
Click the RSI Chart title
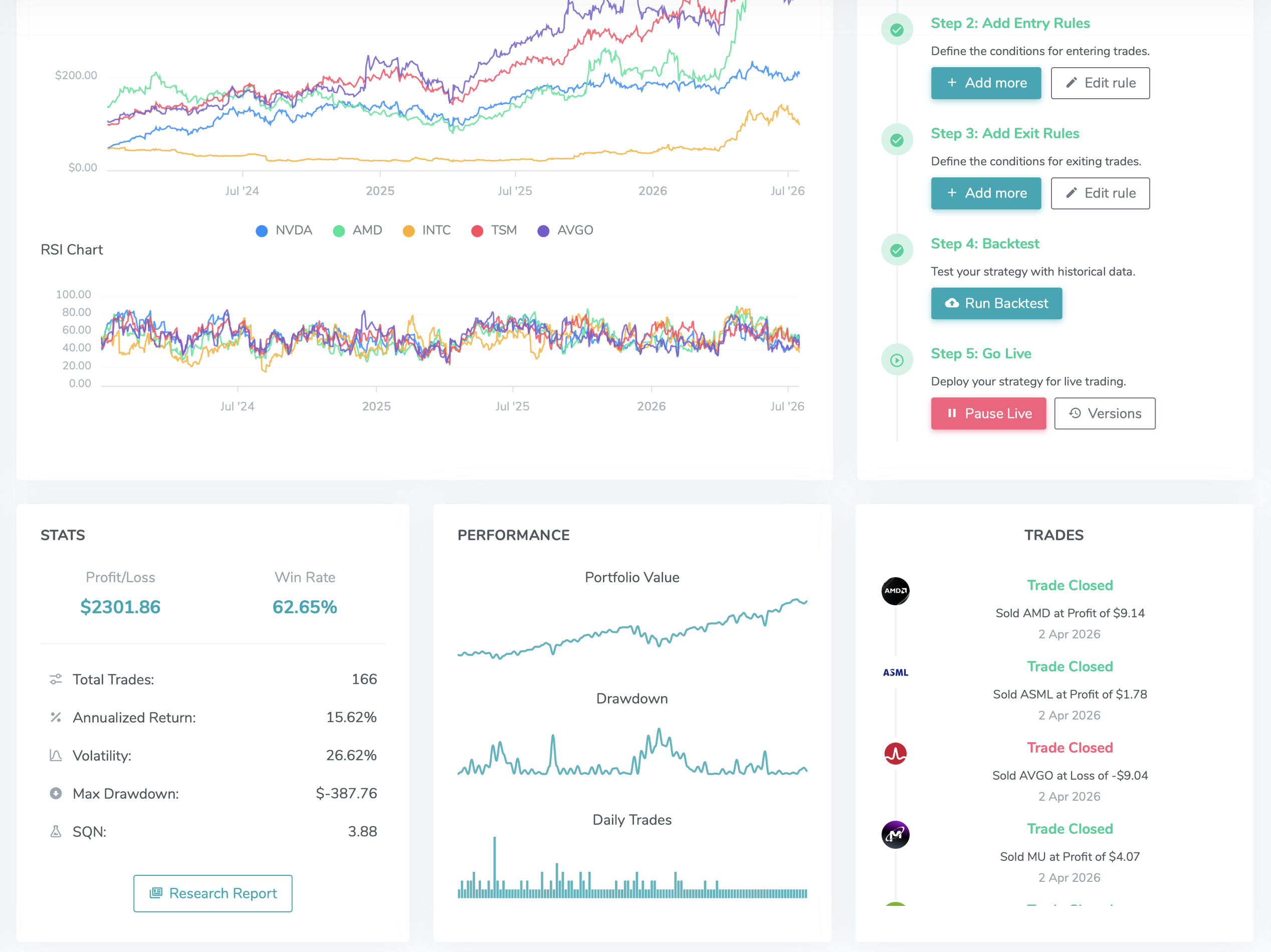72,250
